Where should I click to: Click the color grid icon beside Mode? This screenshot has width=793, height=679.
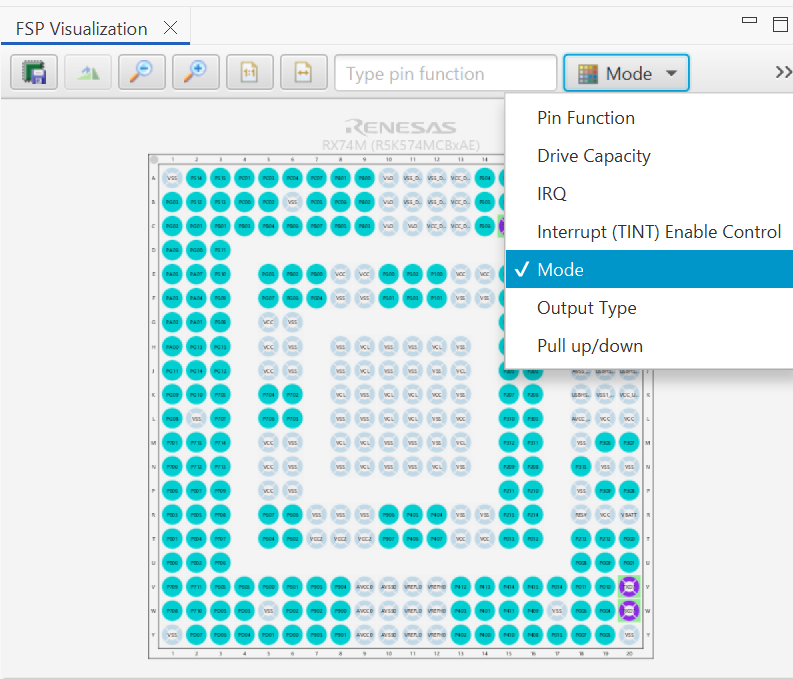[588, 74]
